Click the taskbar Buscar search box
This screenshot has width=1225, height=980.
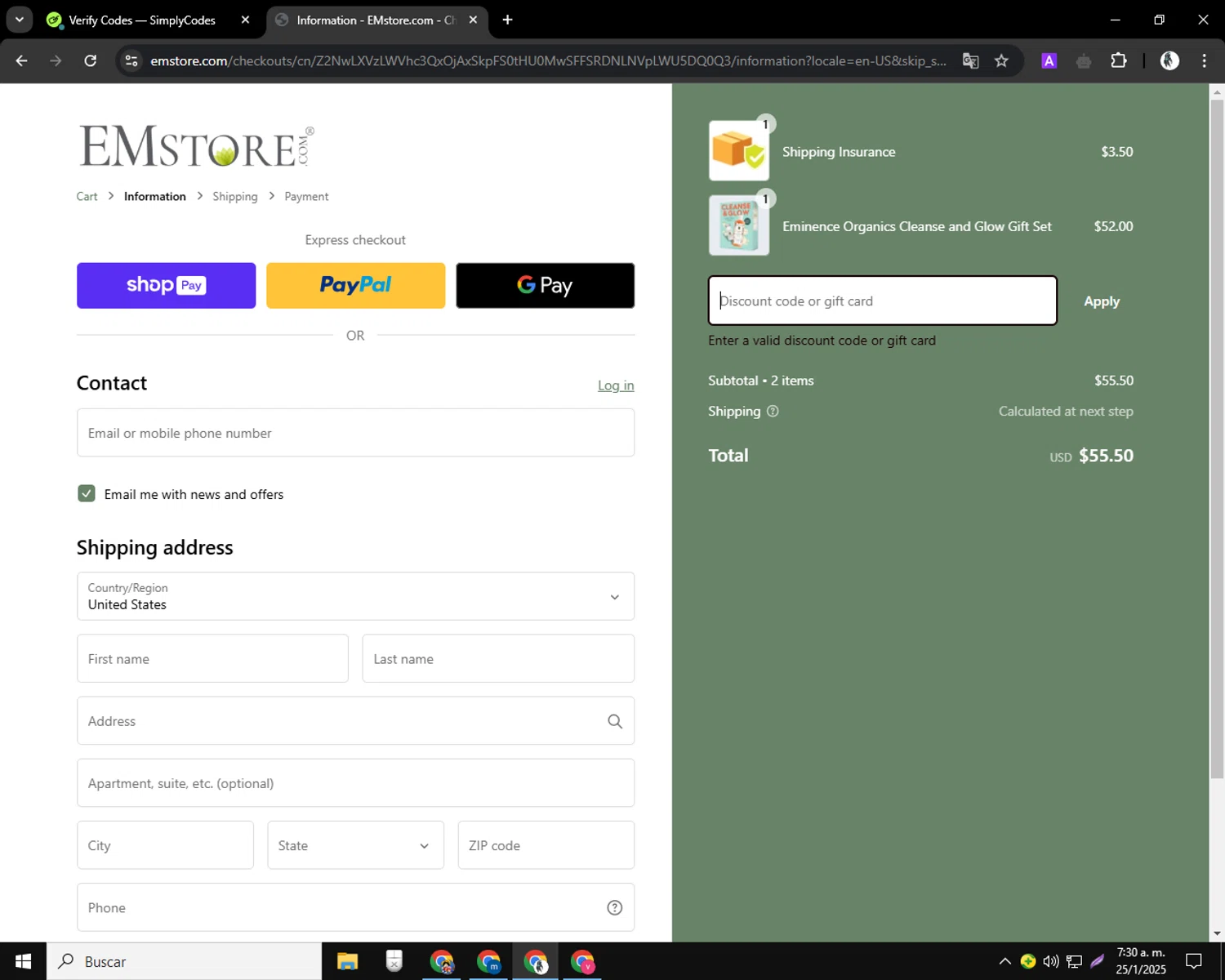coord(184,961)
